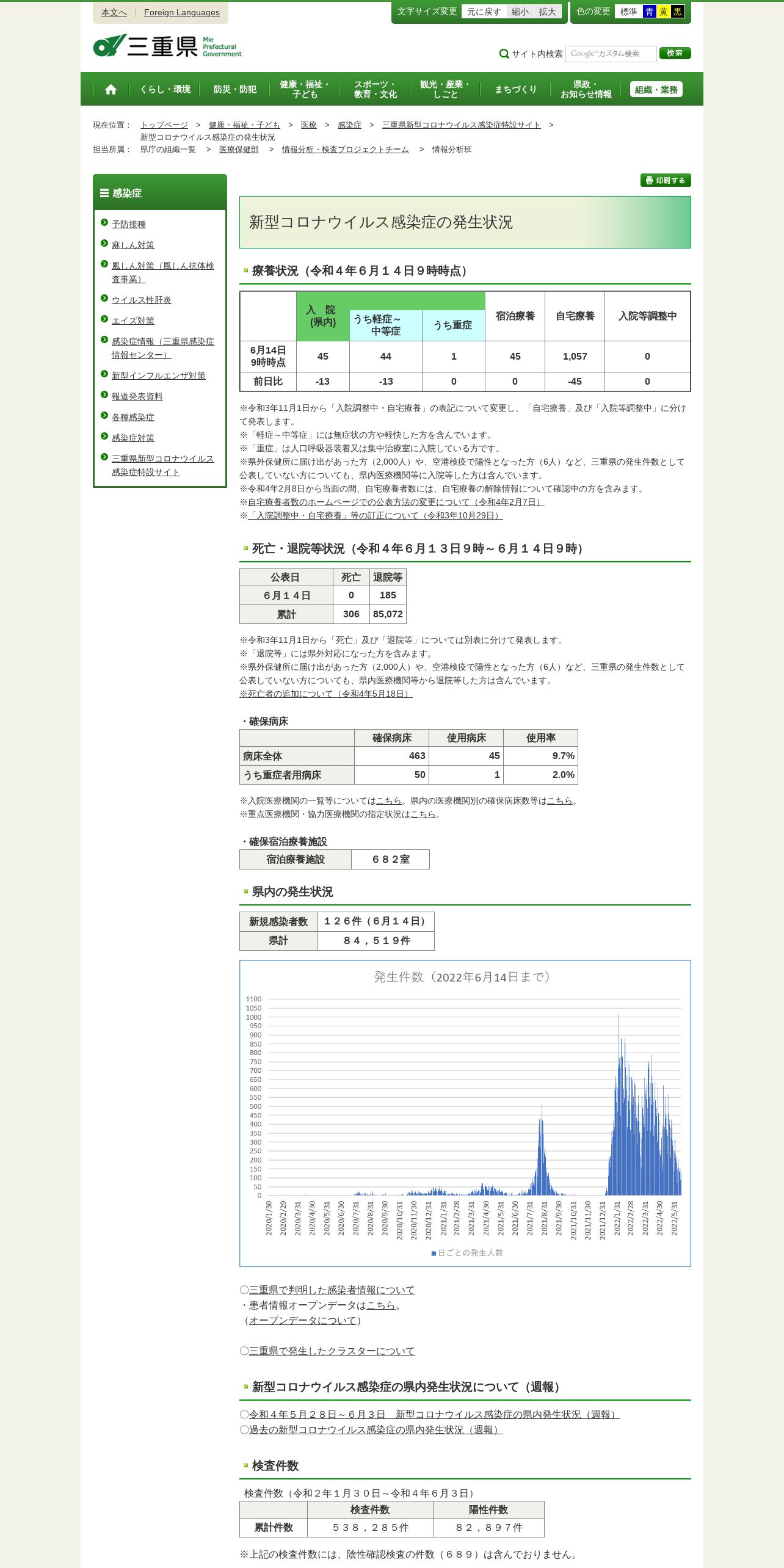Click 医療保健部 in the department path
The height and width of the screenshot is (1568, 784).
tap(239, 149)
